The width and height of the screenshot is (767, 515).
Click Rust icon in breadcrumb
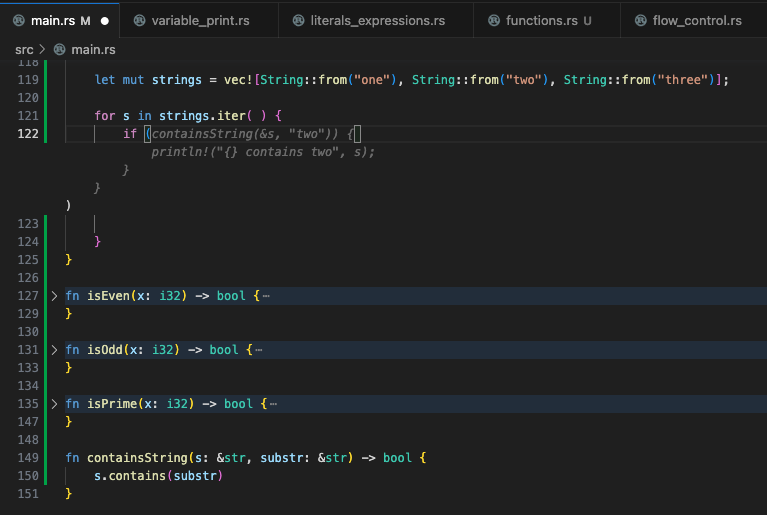[x=60, y=49]
